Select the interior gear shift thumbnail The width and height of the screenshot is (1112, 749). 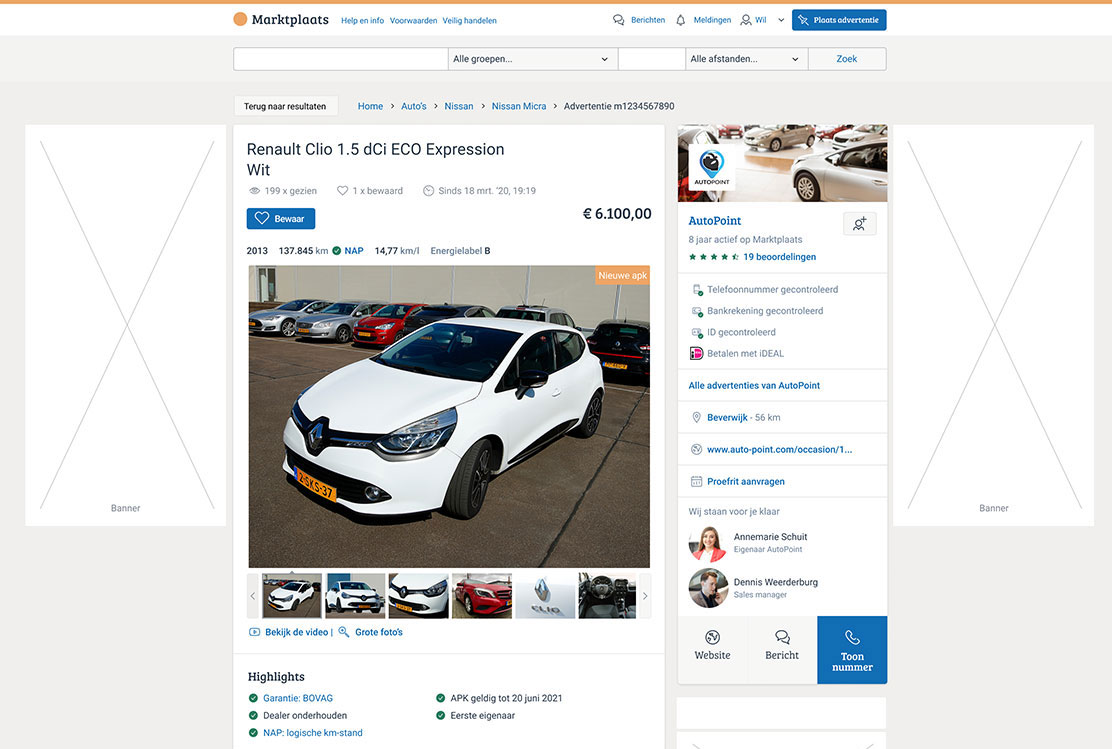click(607, 596)
